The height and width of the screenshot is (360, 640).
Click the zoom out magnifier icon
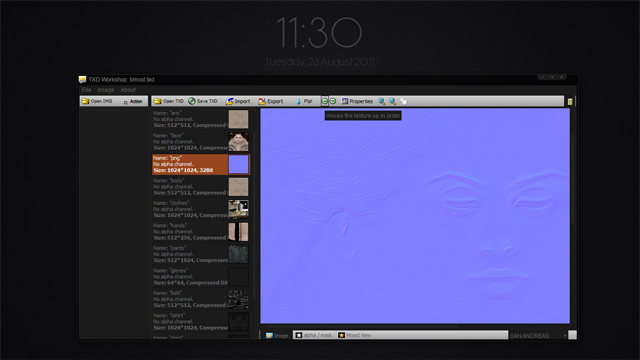(392, 101)
